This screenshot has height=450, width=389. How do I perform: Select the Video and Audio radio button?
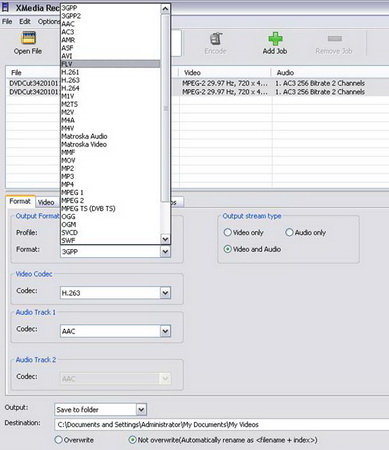[x=227, y=249]
